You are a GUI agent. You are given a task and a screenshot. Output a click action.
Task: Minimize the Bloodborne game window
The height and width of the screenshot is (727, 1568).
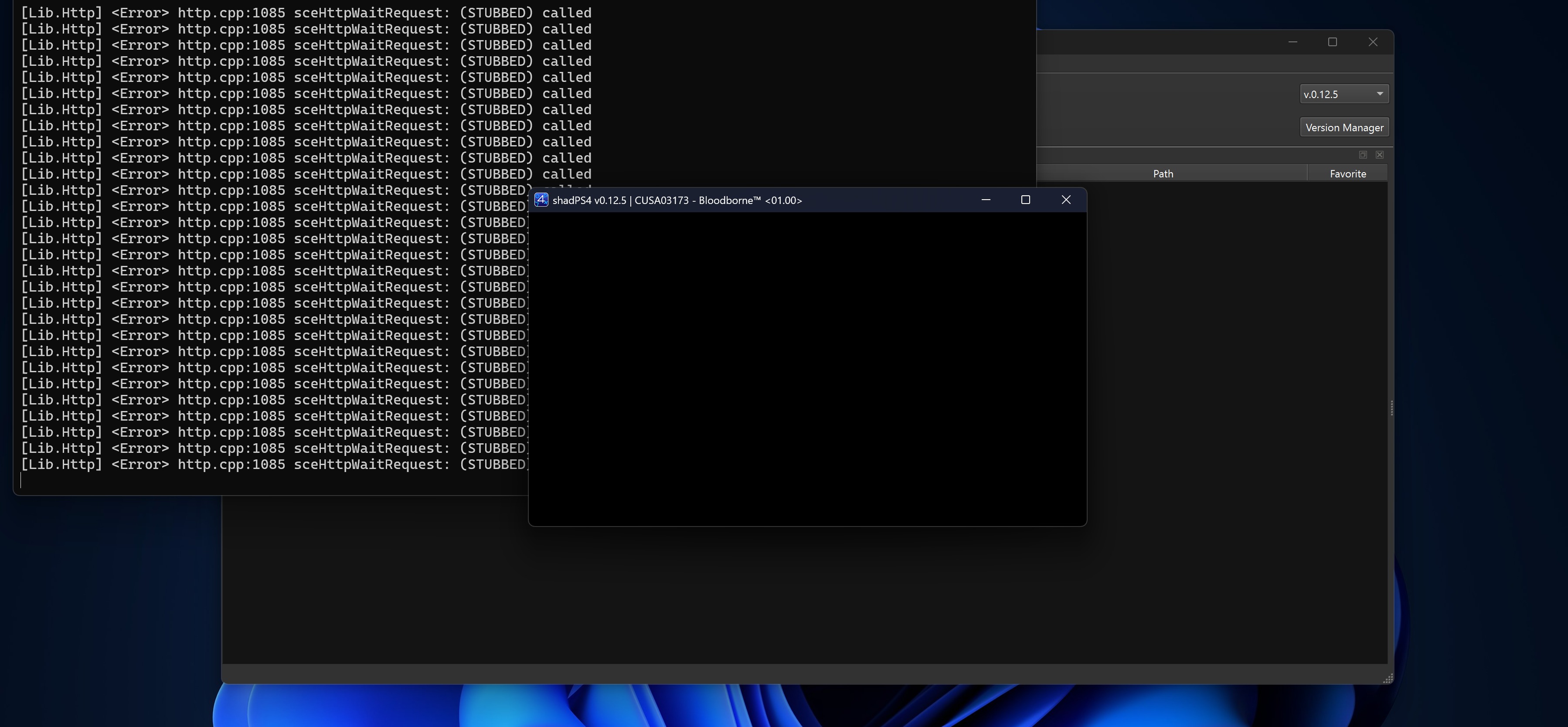(986, 200)
